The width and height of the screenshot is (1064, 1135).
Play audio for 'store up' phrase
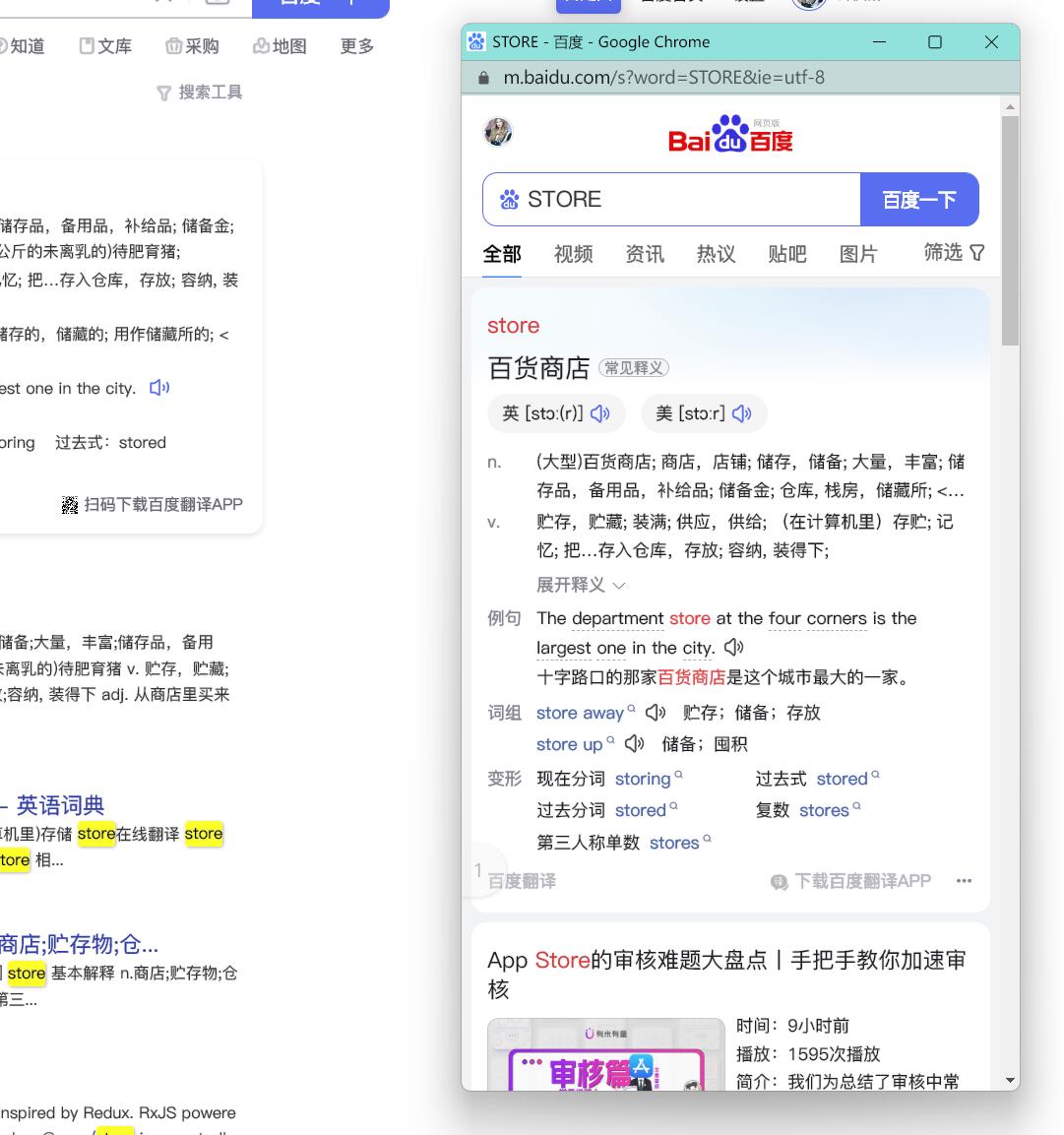tap(635, 744)
